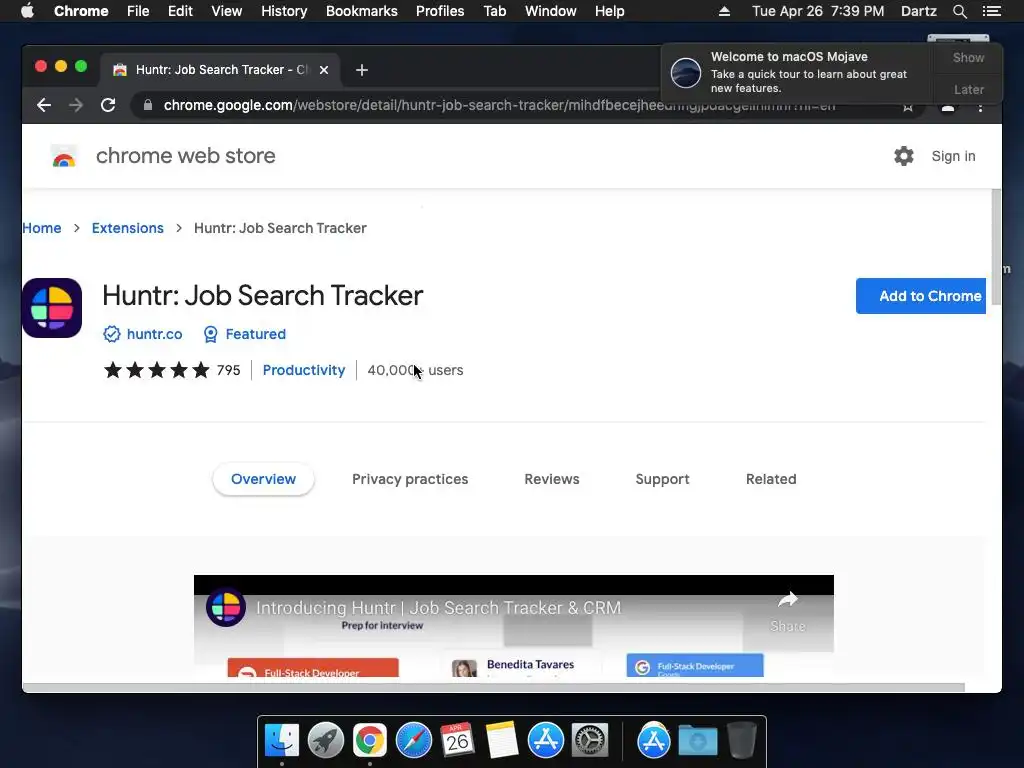Open System Preferences from the Dock
This screenshot has width=1024, height=768.
[590, 741]
